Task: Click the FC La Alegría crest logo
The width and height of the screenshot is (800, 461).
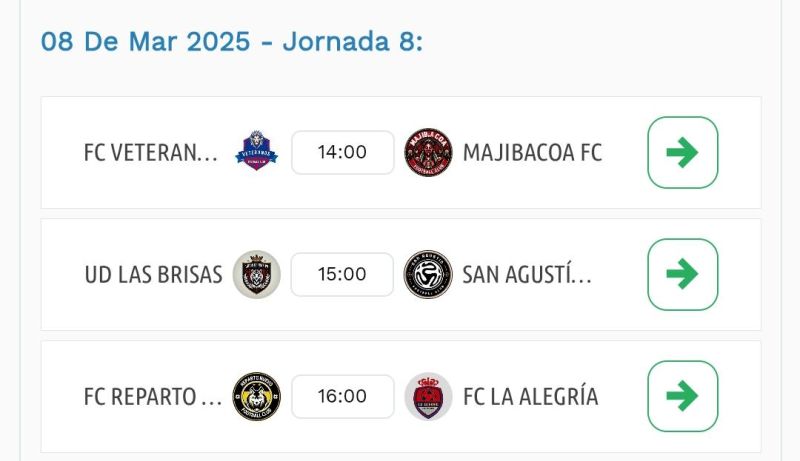Action: pyautogui.click(x=428, y=396)
